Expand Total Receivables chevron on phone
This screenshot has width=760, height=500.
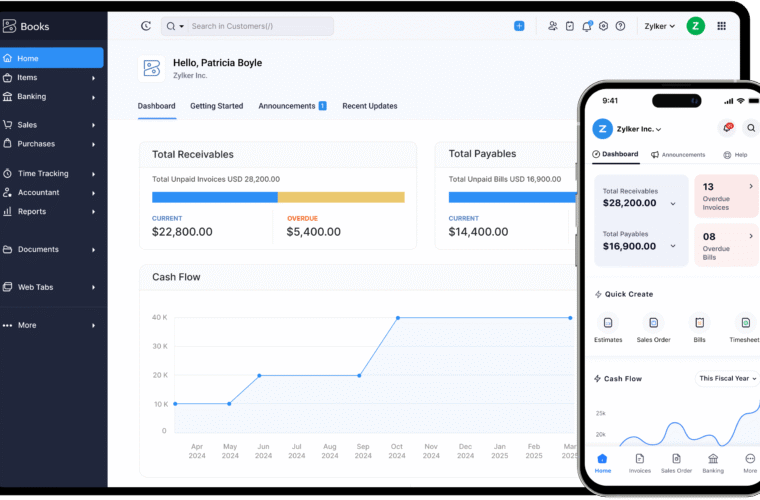[673, 203]
